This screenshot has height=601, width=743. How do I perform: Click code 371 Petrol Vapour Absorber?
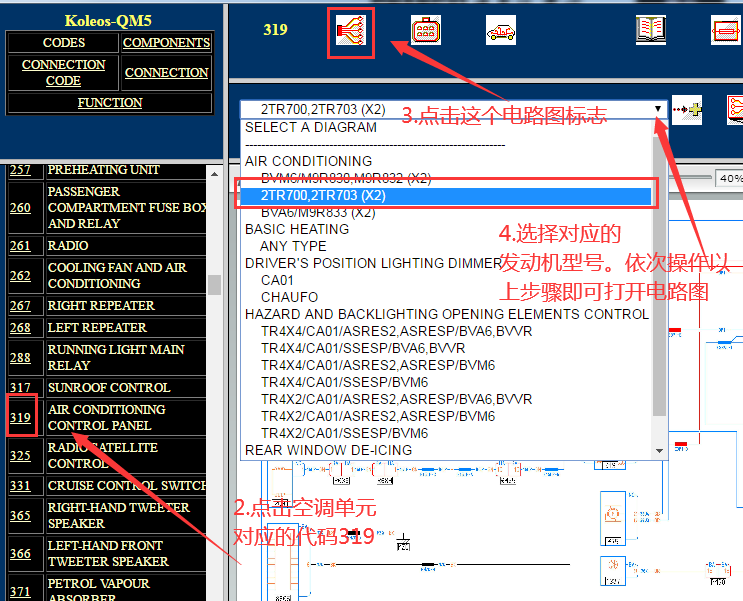20,592
